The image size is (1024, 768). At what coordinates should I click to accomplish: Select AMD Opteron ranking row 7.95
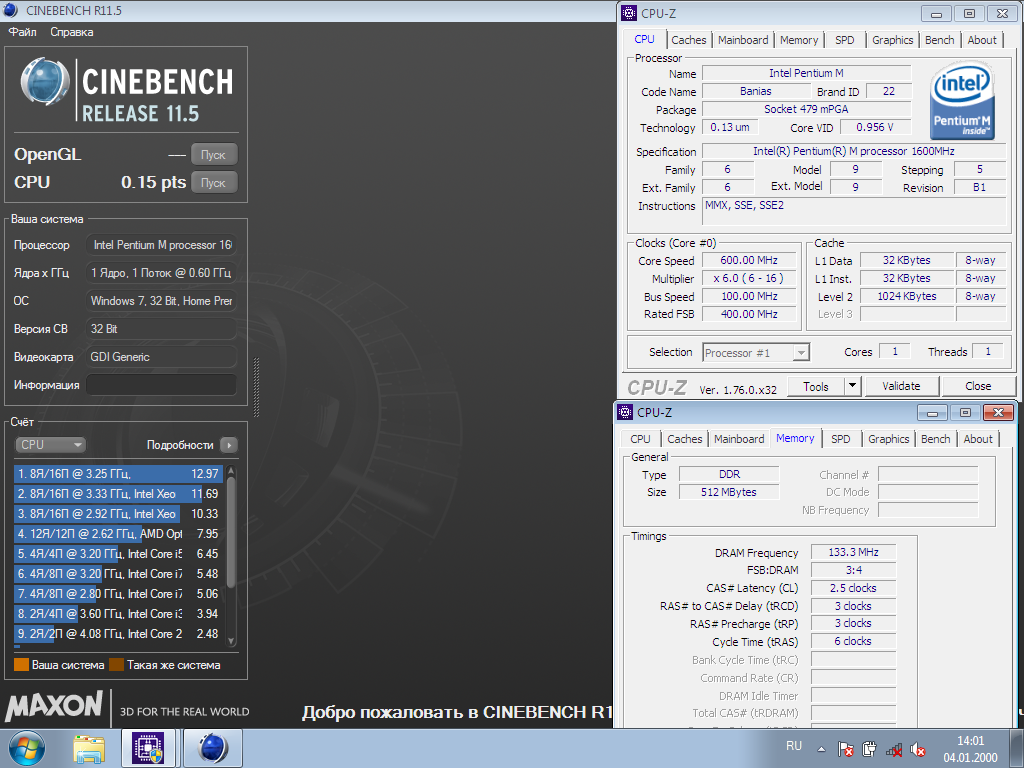[x=118, y=534]
